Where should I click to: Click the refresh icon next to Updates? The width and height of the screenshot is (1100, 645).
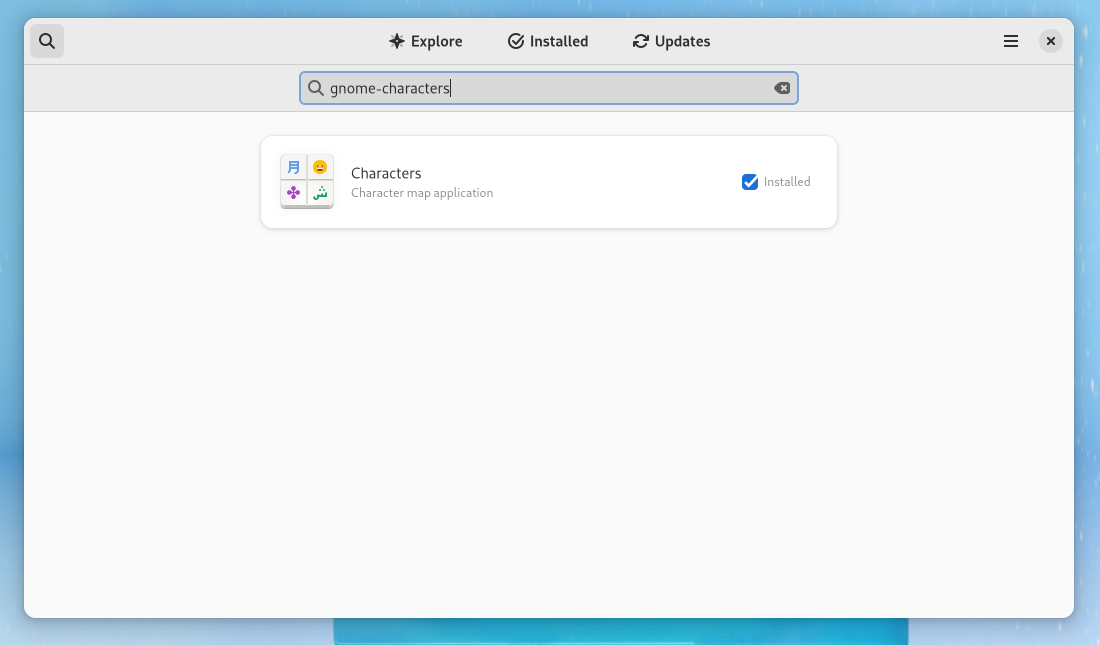pos(640,41)
